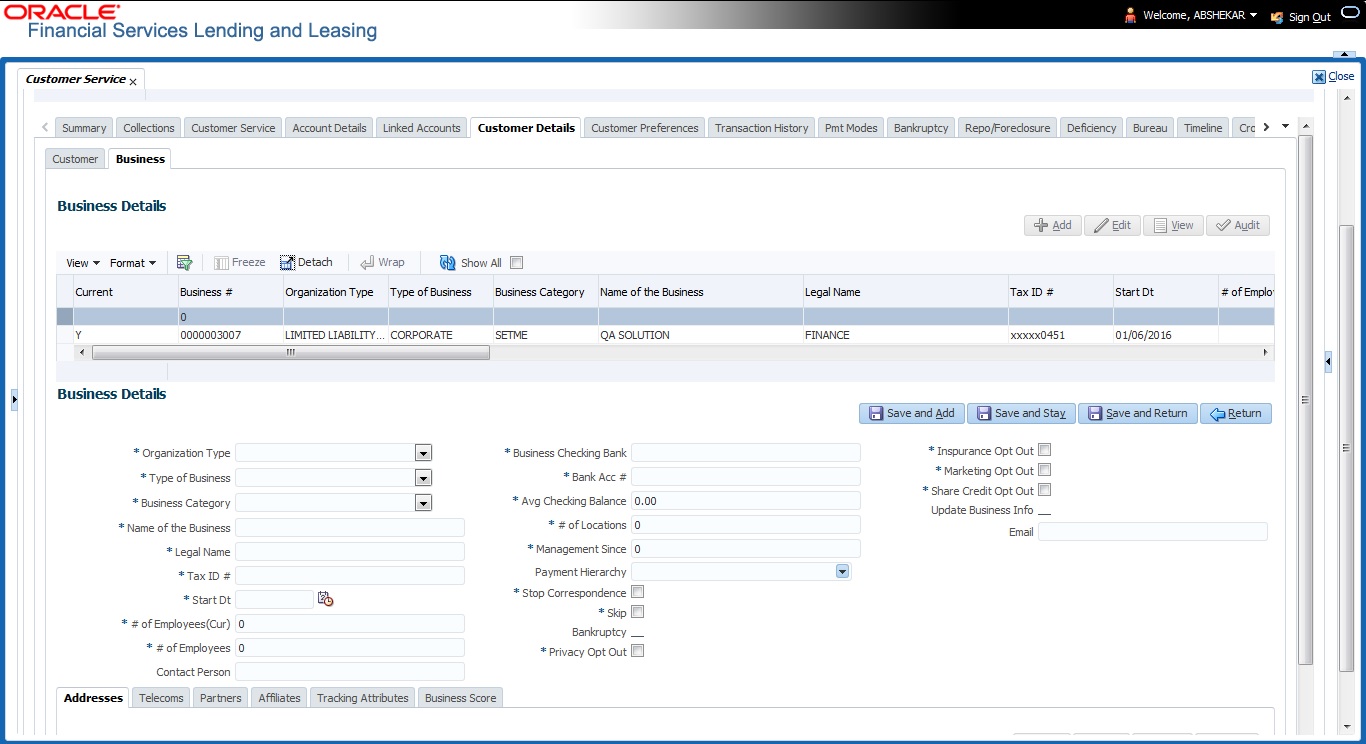Click business number 0000003007 in table
Image resolution: width=1366 pixels, height=744 pixels.
coord(229,335)
